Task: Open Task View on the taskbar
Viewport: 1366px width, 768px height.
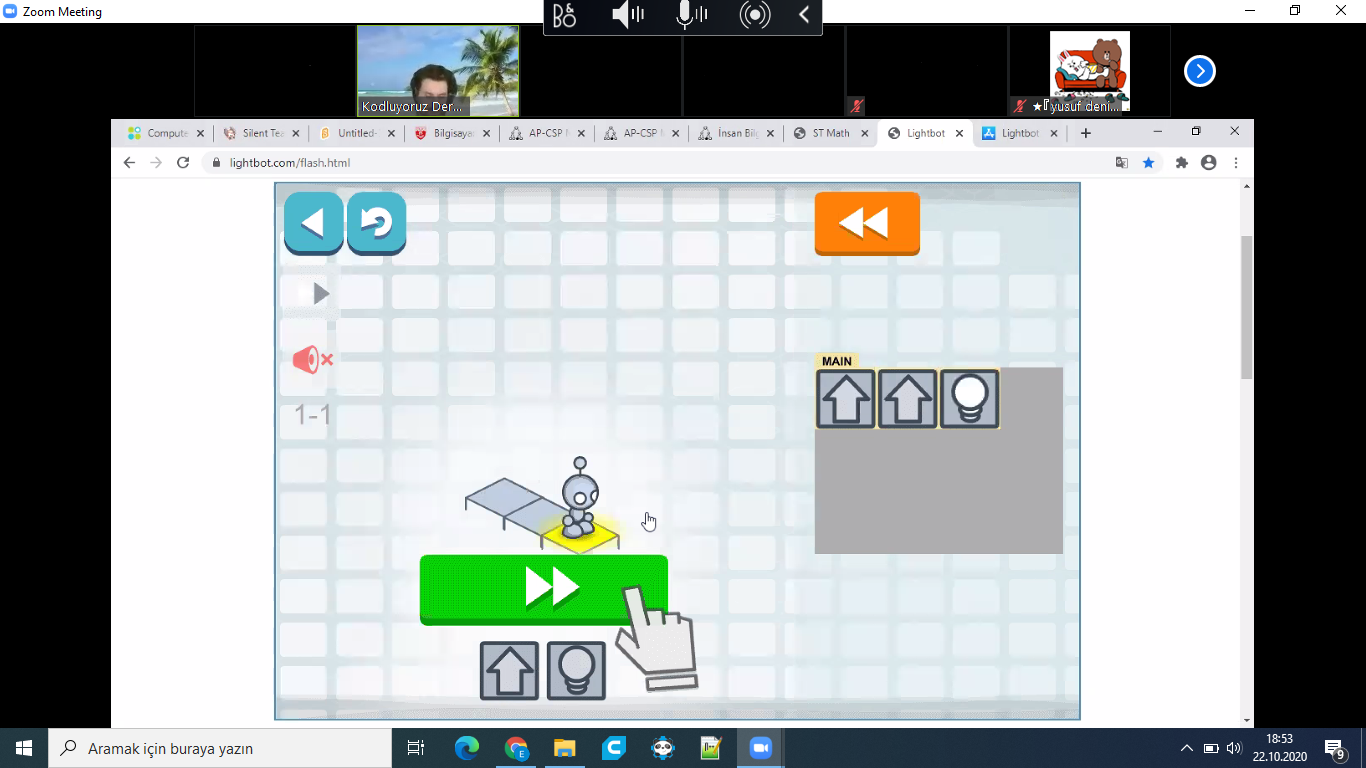Action: (x=416, y=748)
